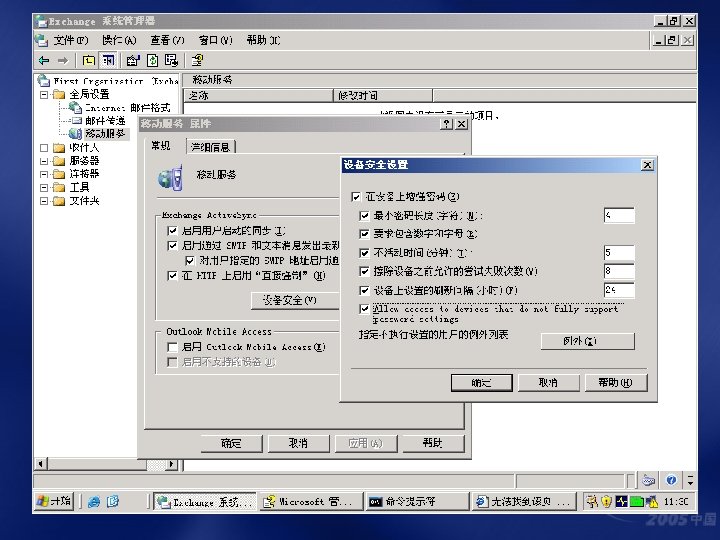Select the First Organization (Exchange) root icon

click(44, 81)
